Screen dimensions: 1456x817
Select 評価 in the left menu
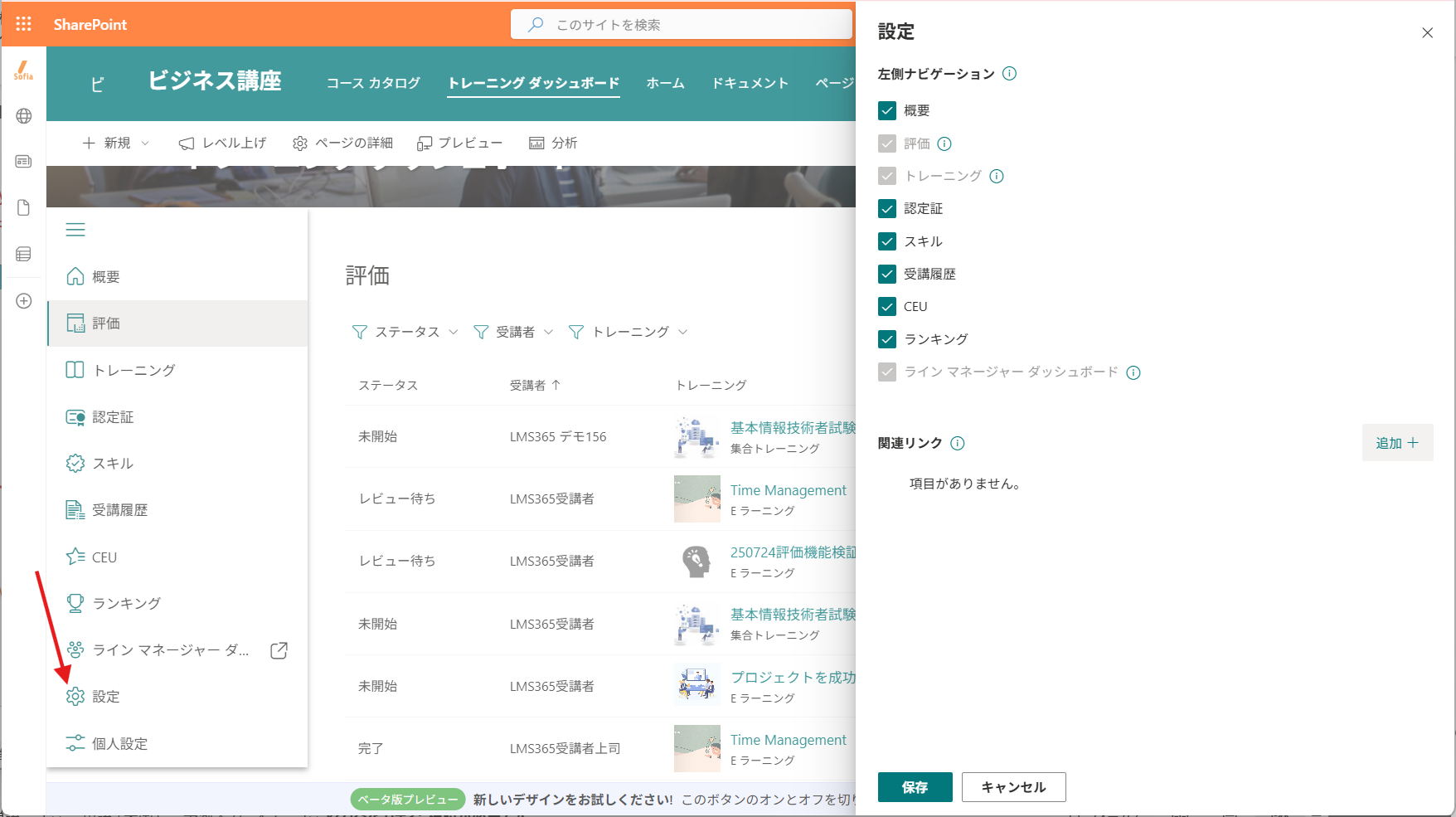point(177,323)
